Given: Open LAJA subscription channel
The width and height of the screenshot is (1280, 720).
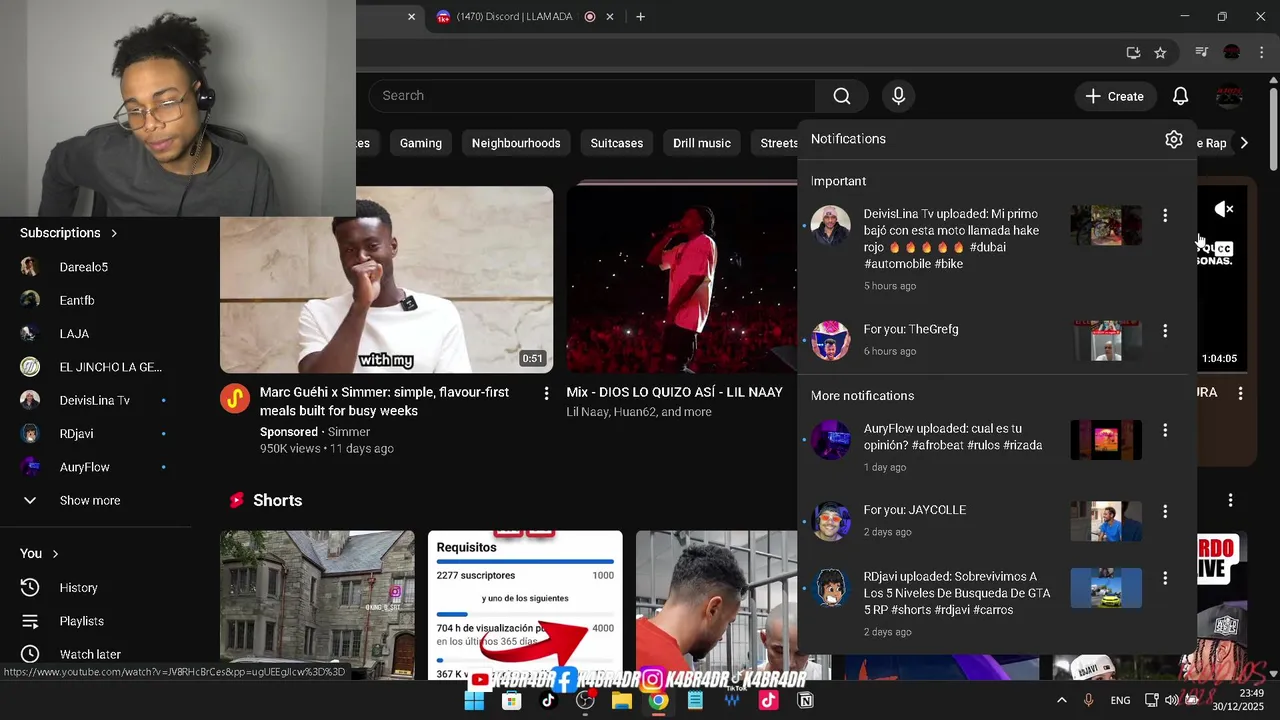Looking at the screenshot, I should click(x=74, y=334).
